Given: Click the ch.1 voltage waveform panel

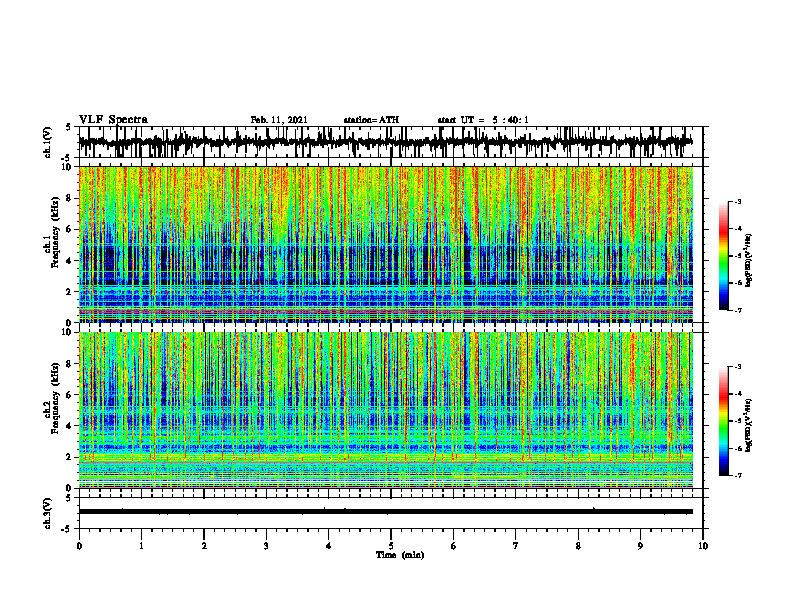Looking at the screenshot, I should point(391,142).
